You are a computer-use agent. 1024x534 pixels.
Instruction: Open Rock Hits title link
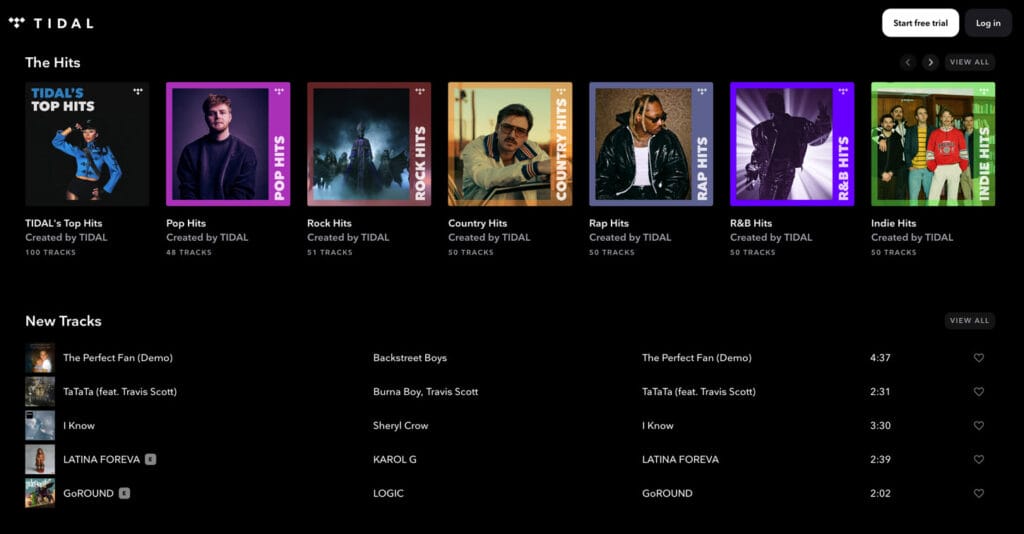329,223
